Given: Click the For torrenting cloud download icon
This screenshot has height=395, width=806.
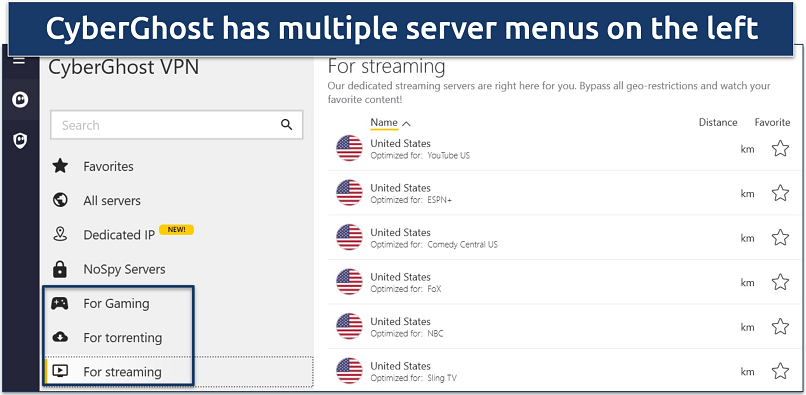Looking at the screenshot, I should tap(60, 337).
